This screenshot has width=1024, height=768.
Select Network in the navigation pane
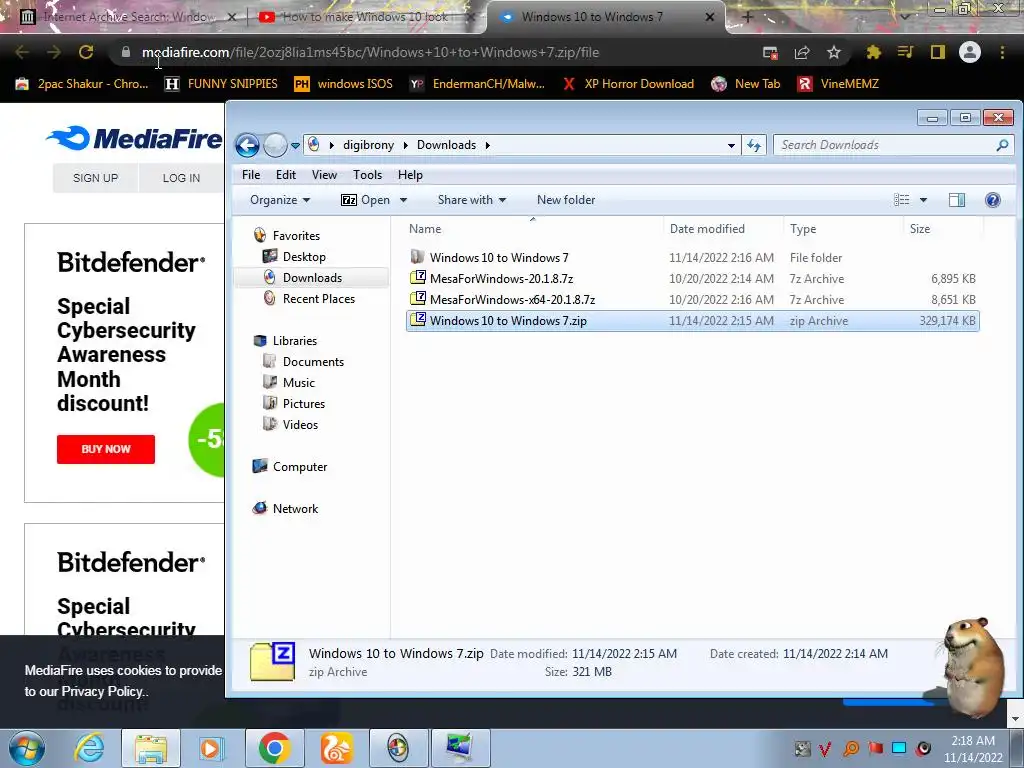click(x=295, y=509)
